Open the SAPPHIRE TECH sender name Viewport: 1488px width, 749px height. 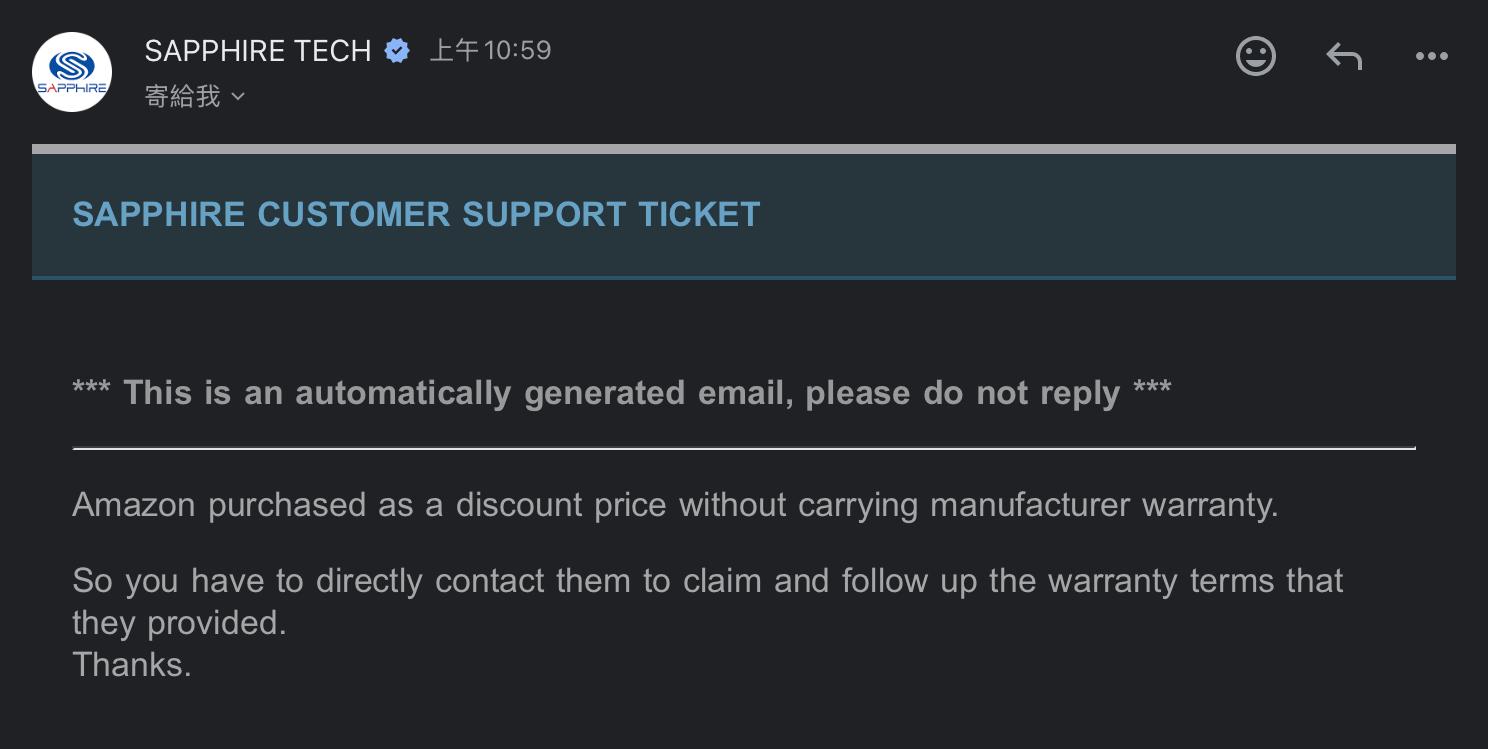click(x=258, y=51)
